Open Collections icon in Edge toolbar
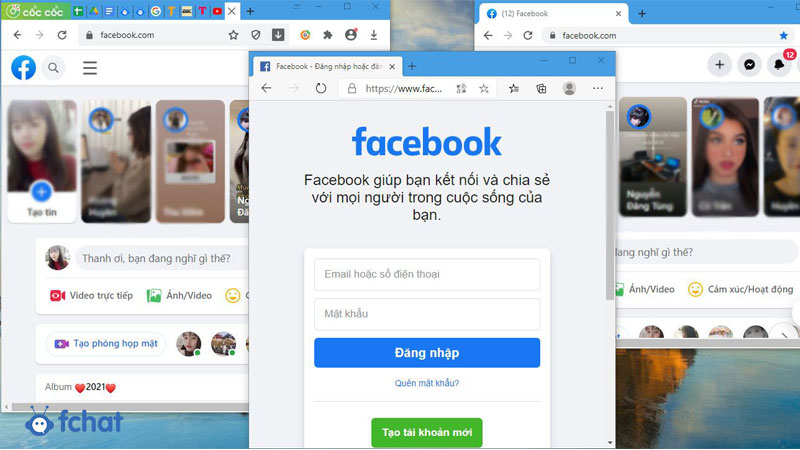 [541, 88]
